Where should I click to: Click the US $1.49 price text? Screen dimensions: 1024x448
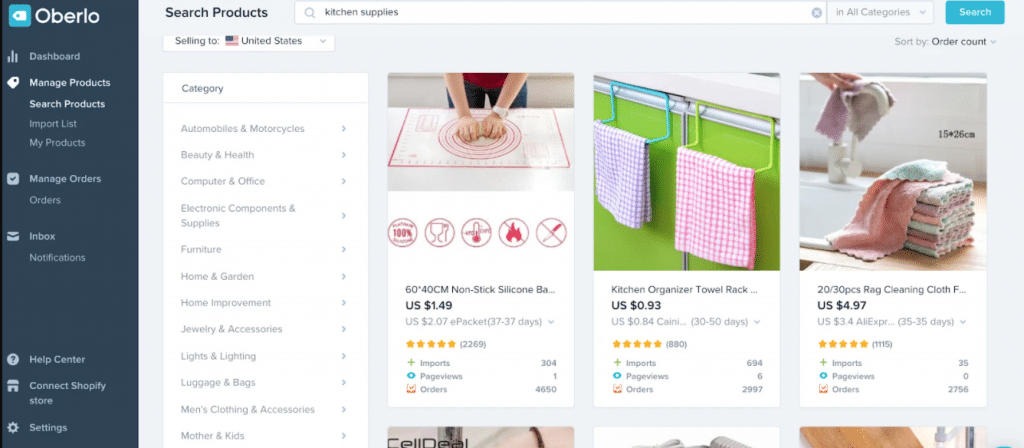point(428,305)
